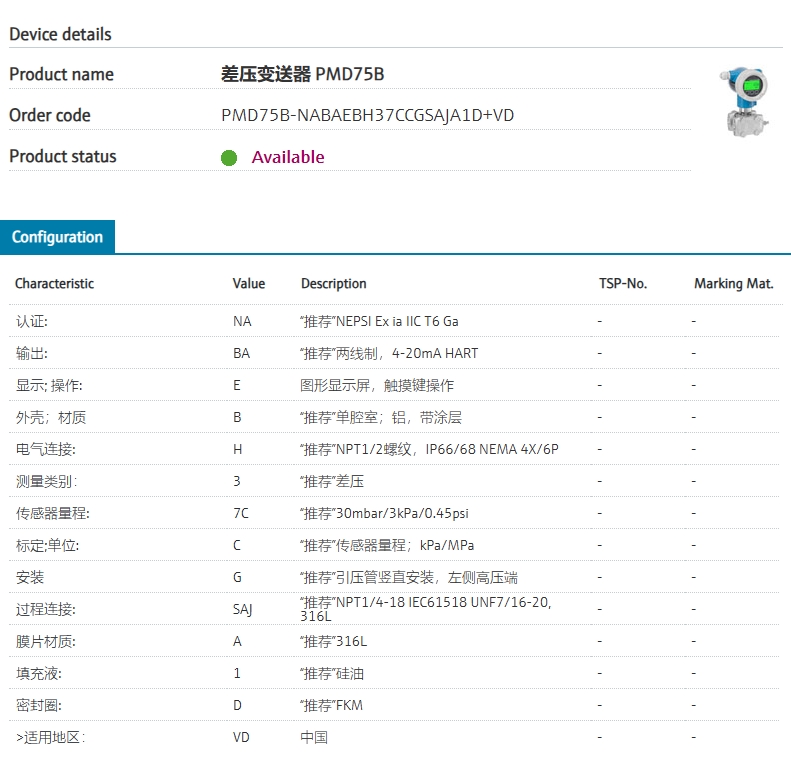
Task: Click the Product name field label
Action: point(62,74)
